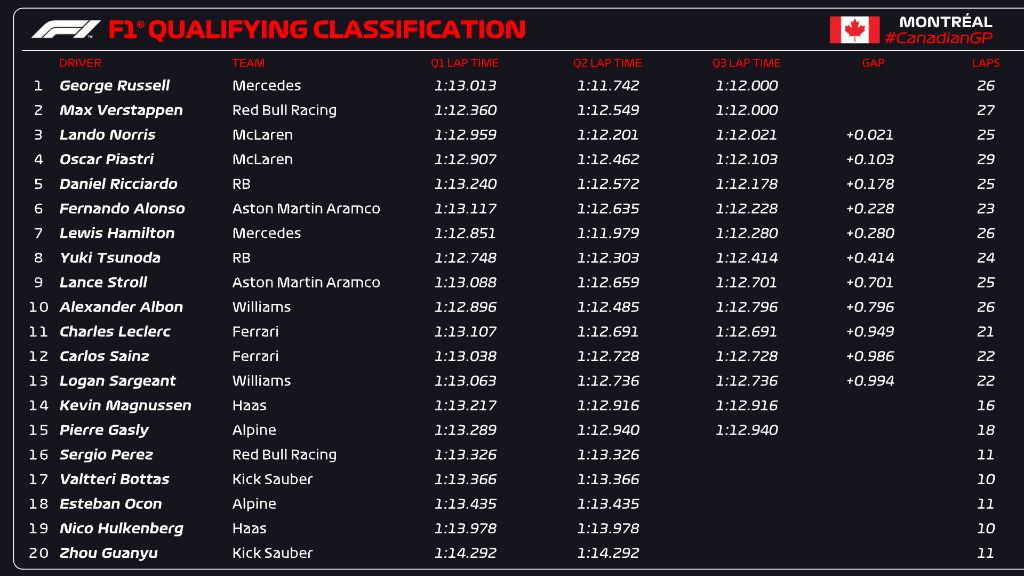
Task: Click driver name George Russell
Action: [114, 86]
